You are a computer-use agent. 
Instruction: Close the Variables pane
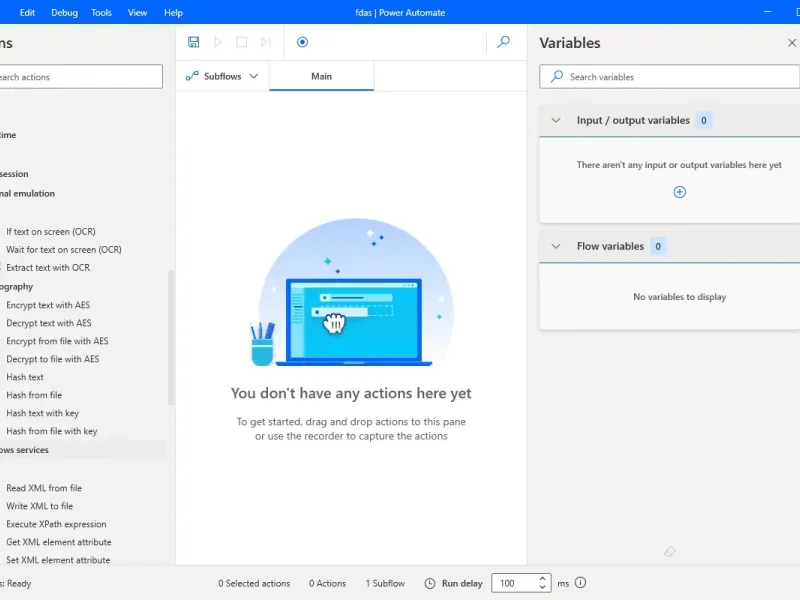point(792,43)
